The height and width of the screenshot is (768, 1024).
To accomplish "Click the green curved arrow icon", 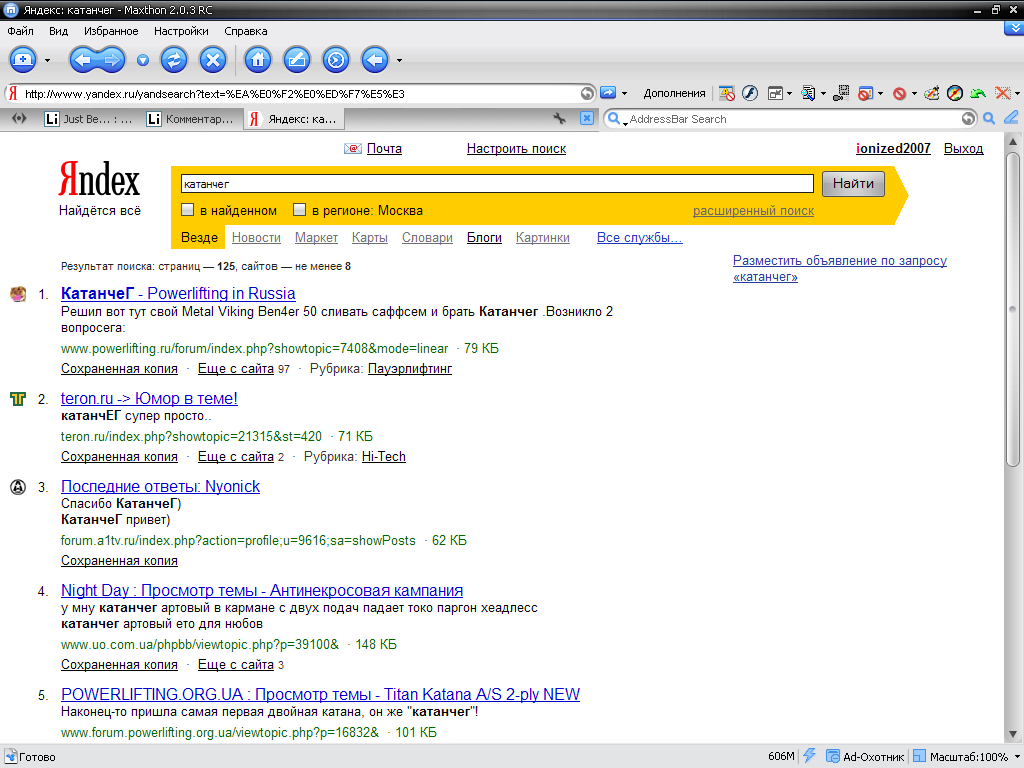I will pyautogui.click(x=978, y=93).
